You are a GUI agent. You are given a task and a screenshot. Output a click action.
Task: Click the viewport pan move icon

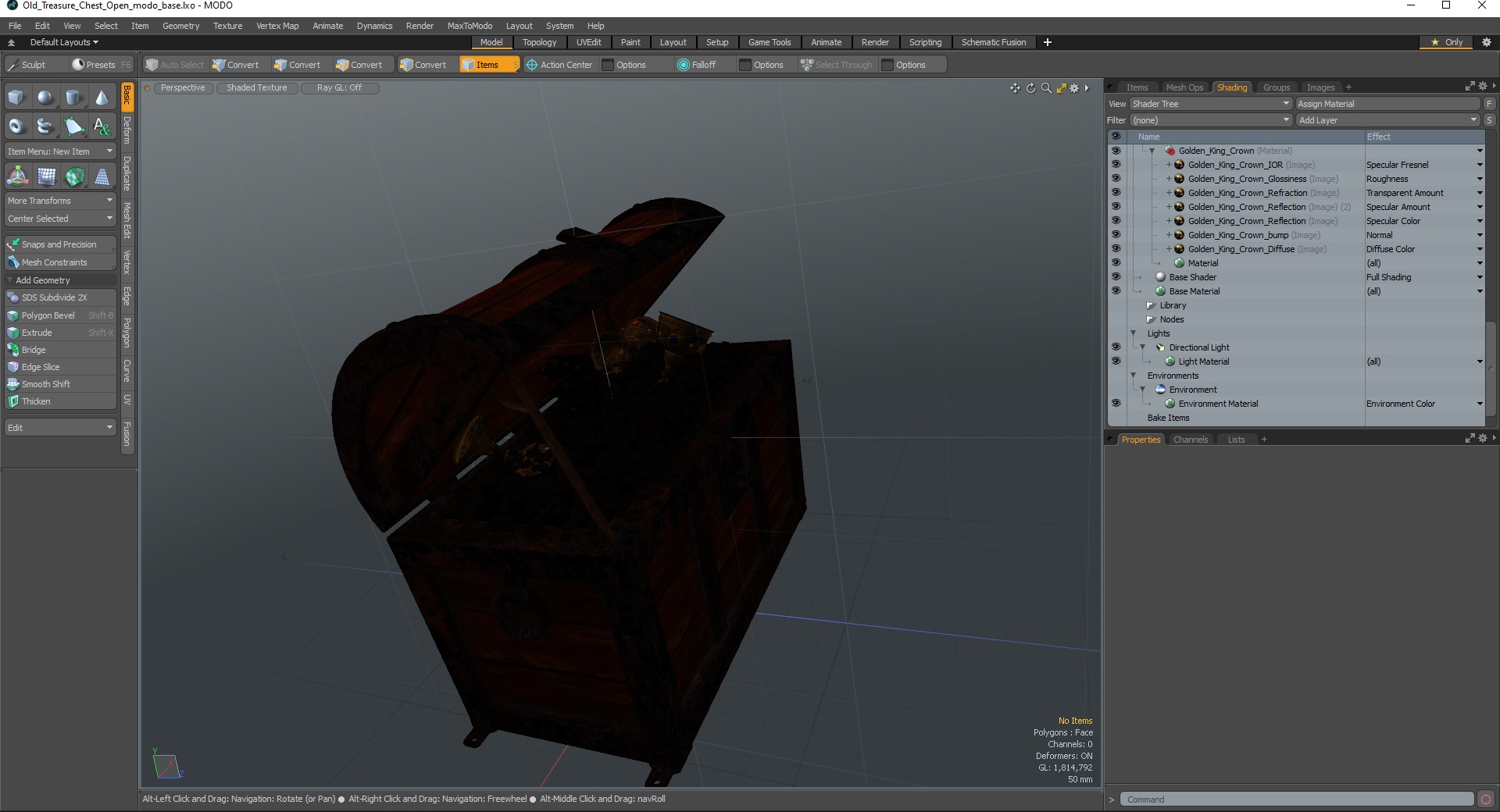(1015, 88)
